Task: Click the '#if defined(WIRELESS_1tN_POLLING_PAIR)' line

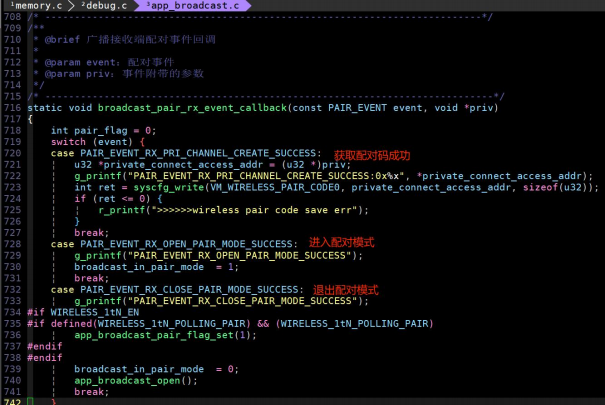Action: click(230, 324)
